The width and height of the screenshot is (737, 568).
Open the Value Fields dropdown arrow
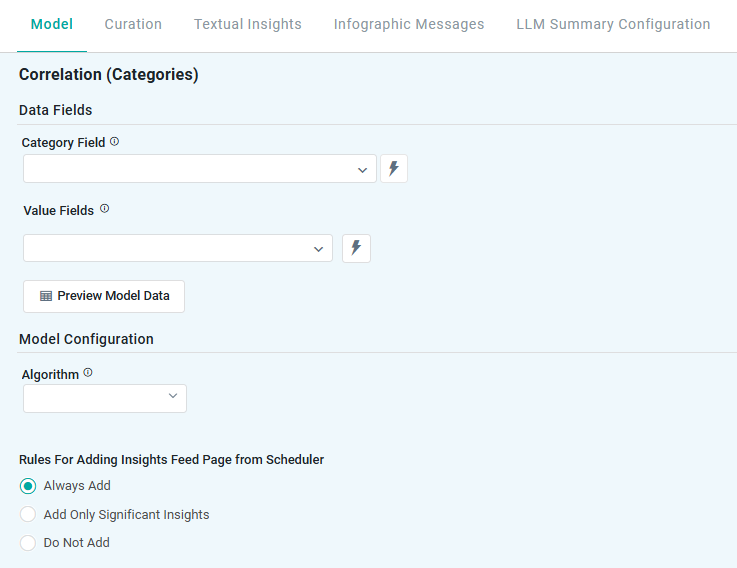click(318, 248)
